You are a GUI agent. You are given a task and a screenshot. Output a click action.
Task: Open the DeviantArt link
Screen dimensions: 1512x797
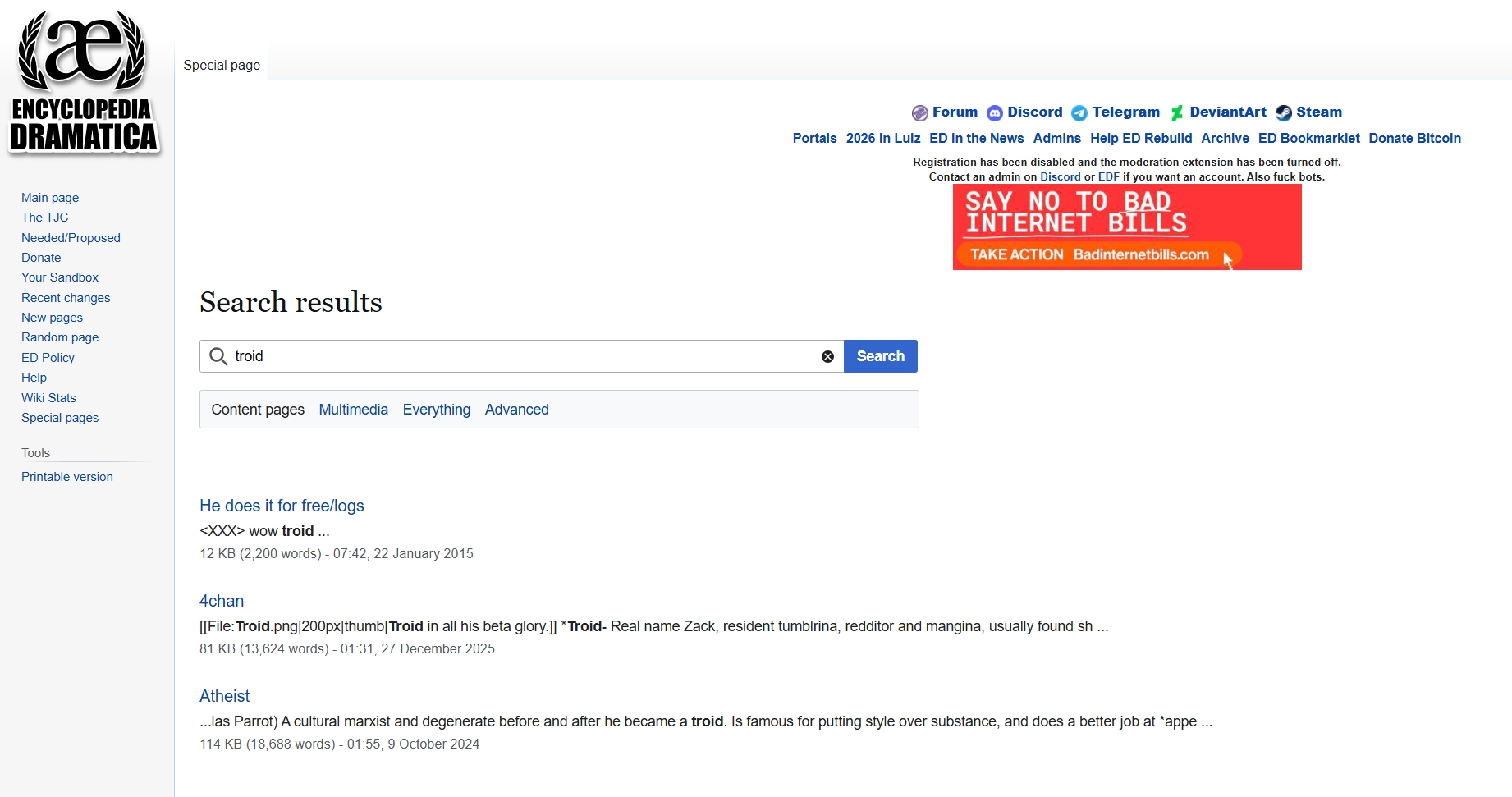tap(1228, 112)
